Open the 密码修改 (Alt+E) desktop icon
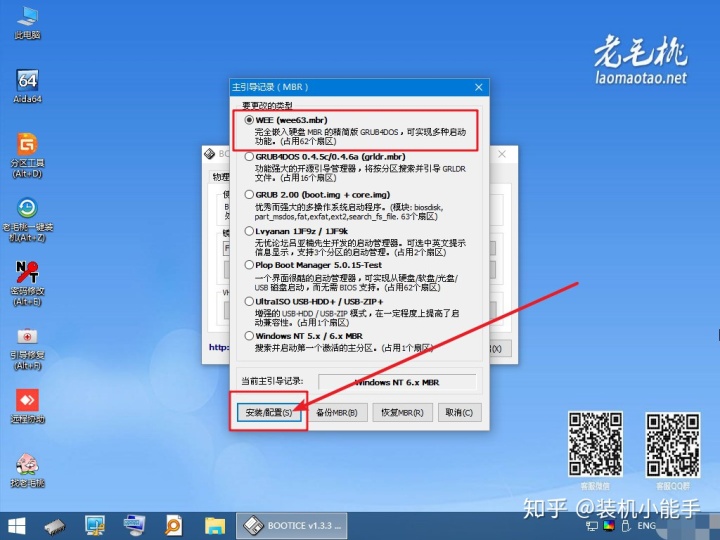Image resolution: width=720 pixels, height=540 pixels. point(28,283)
